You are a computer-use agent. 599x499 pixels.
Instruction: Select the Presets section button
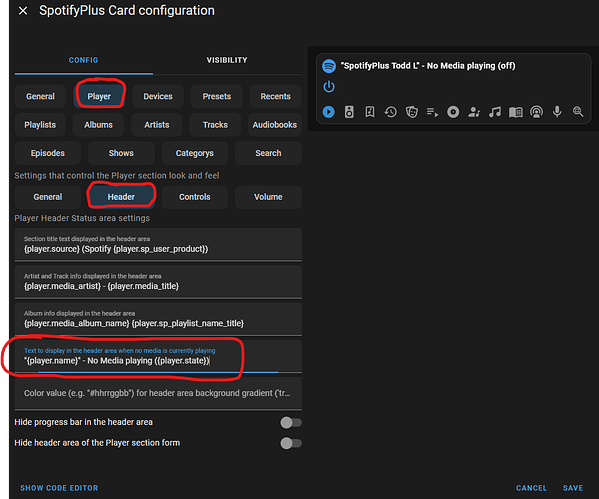pyautogui.click(x=217, y=96)
